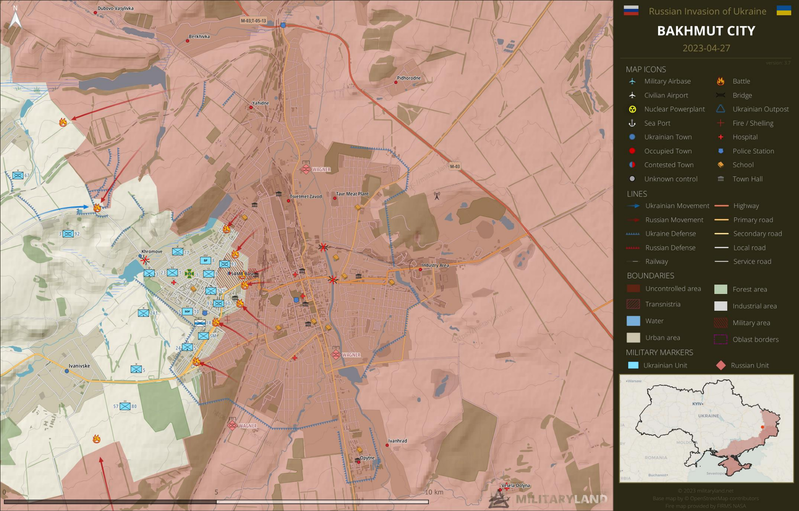Click the Wagner unit marker near Stavmet Zavod
The height and width of the screenshot is (511, 799).
point(305,169)
